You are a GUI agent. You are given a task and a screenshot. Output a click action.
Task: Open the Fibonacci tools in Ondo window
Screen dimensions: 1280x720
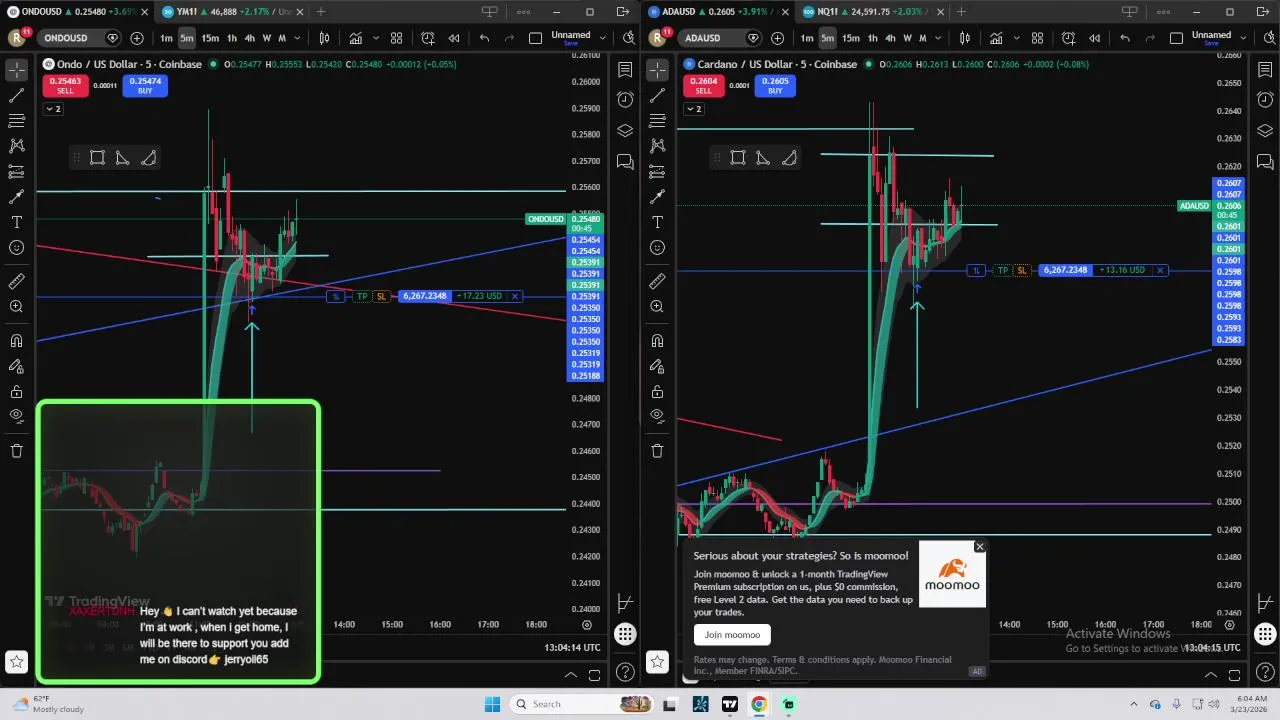[16, 121]
